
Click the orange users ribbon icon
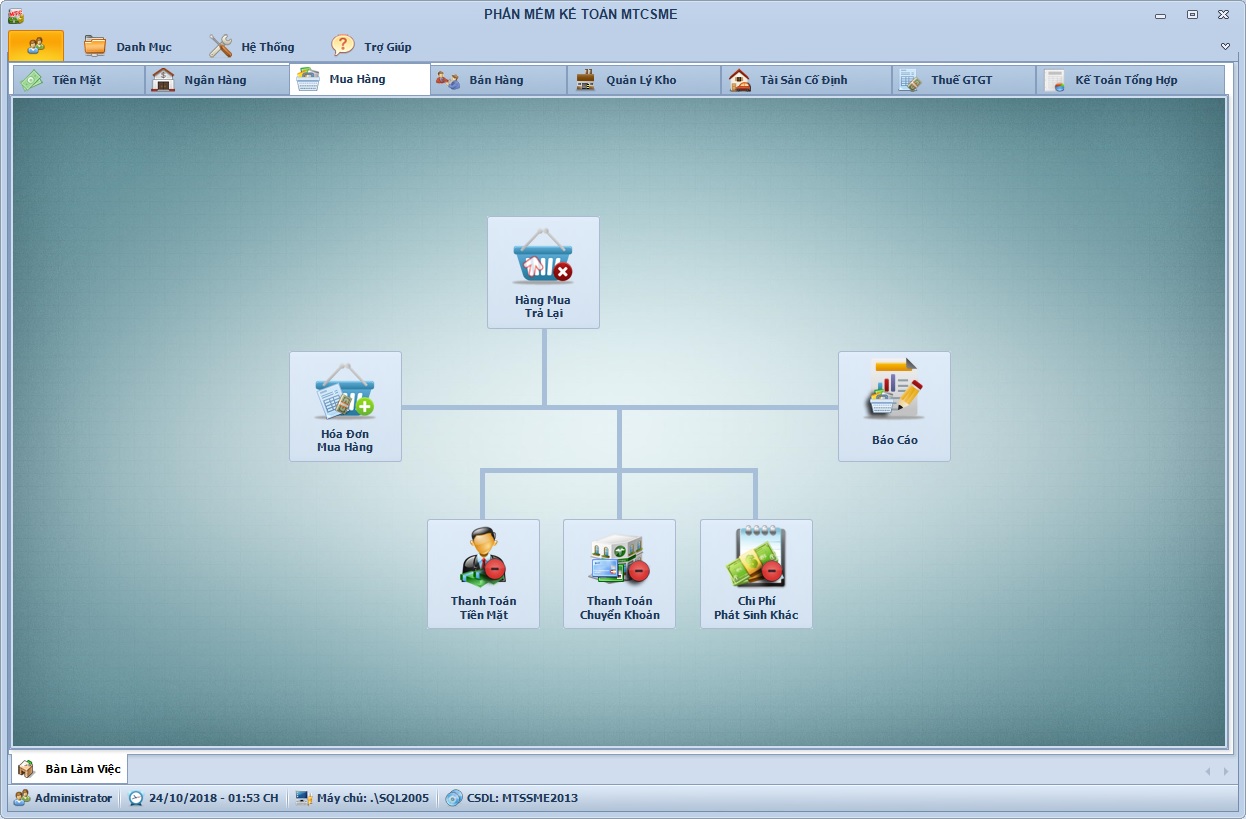pyautogui.click(x=36, y=46)
